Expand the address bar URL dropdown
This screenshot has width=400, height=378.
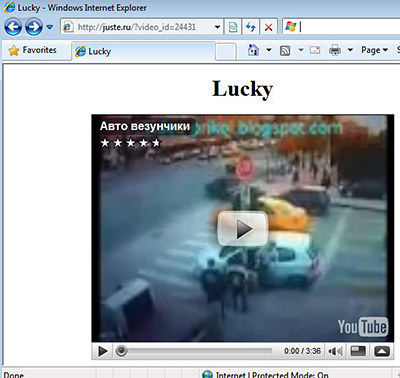tap(217, 27)
